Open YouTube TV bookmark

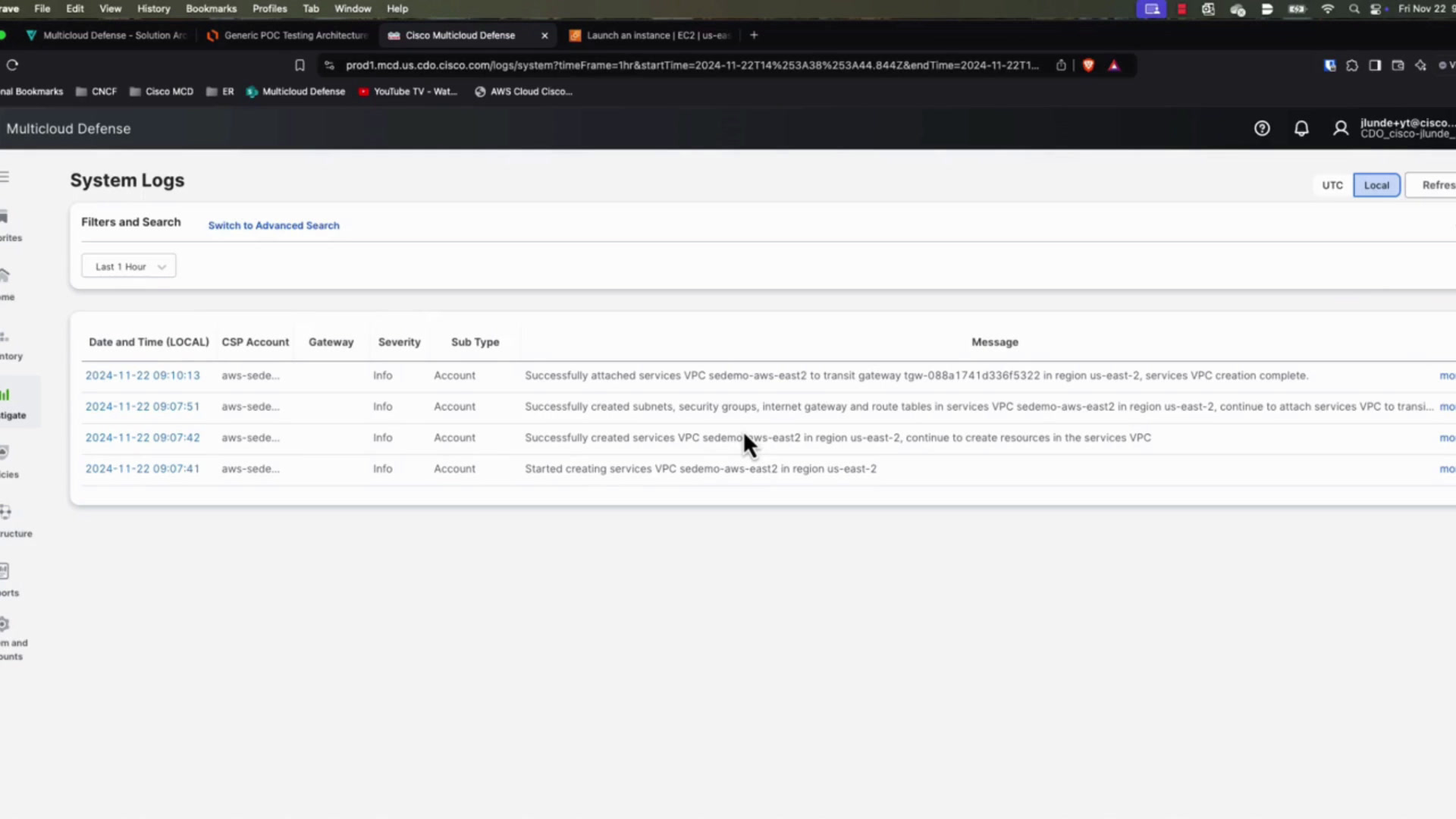click(408, 91)
